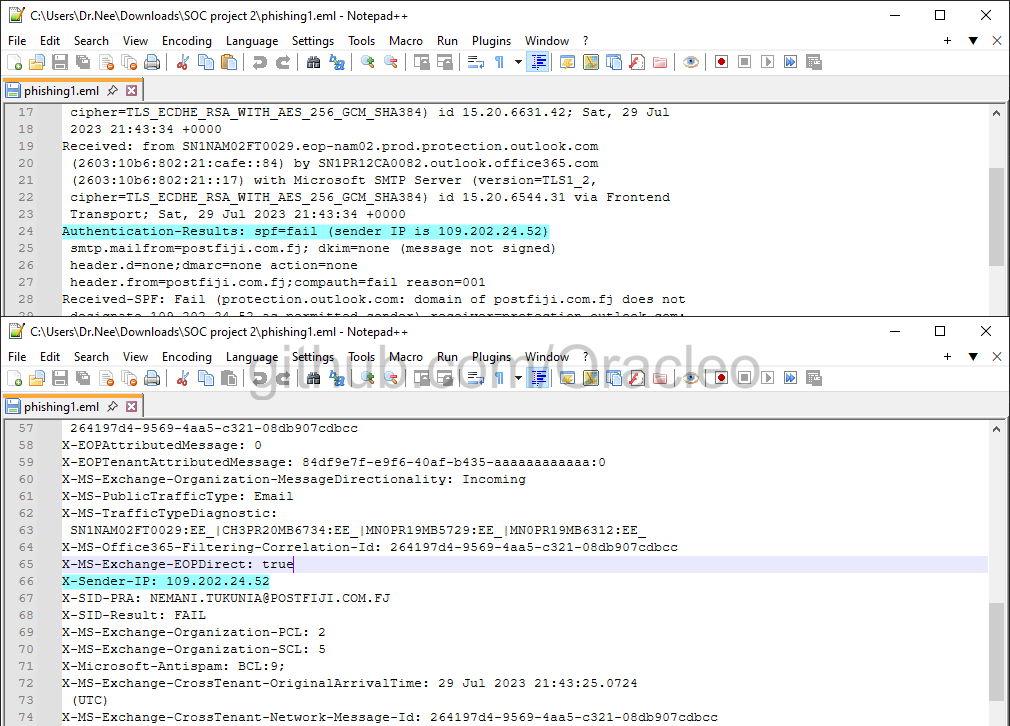Click Redo arrow in top window toolbar
The image size is (1010, 726).
click(x=283, y=62)
